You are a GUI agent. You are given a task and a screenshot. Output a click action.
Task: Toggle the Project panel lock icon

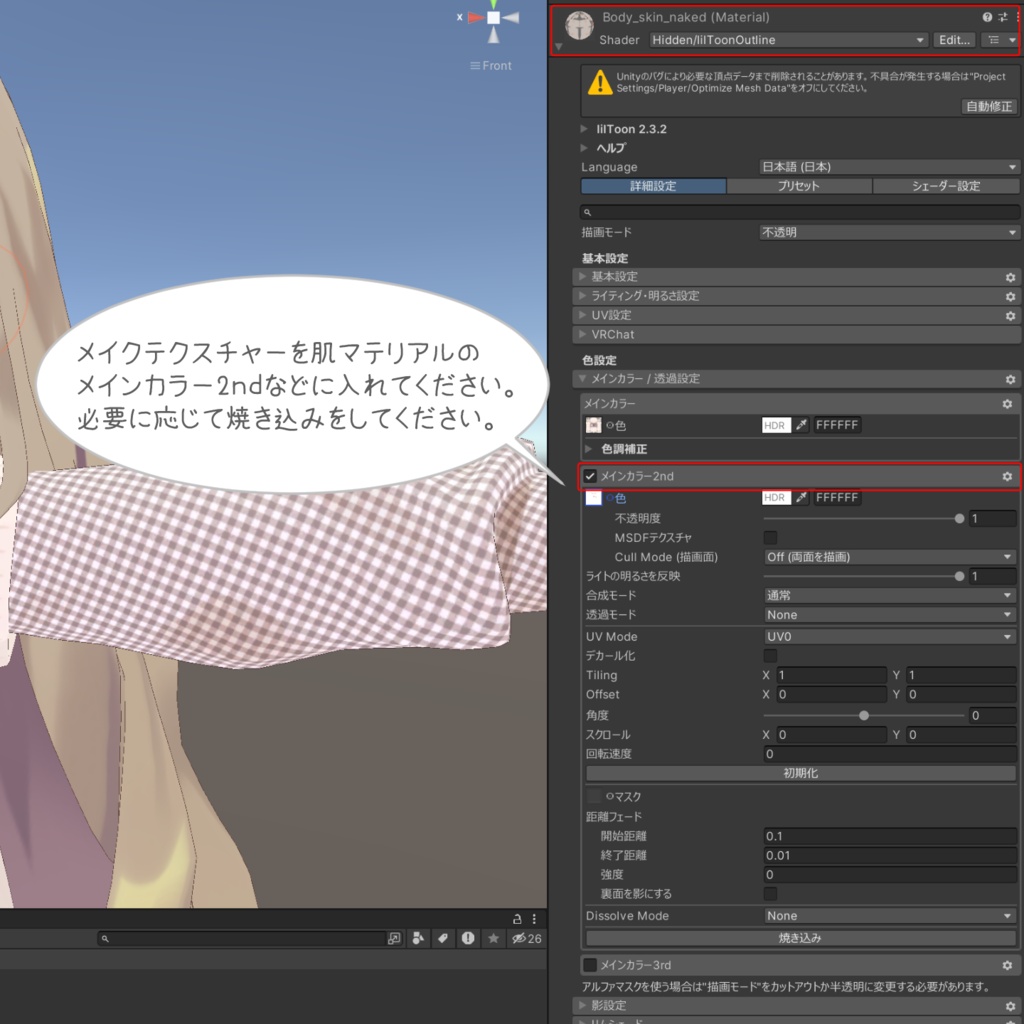click(x=517, y=919)
